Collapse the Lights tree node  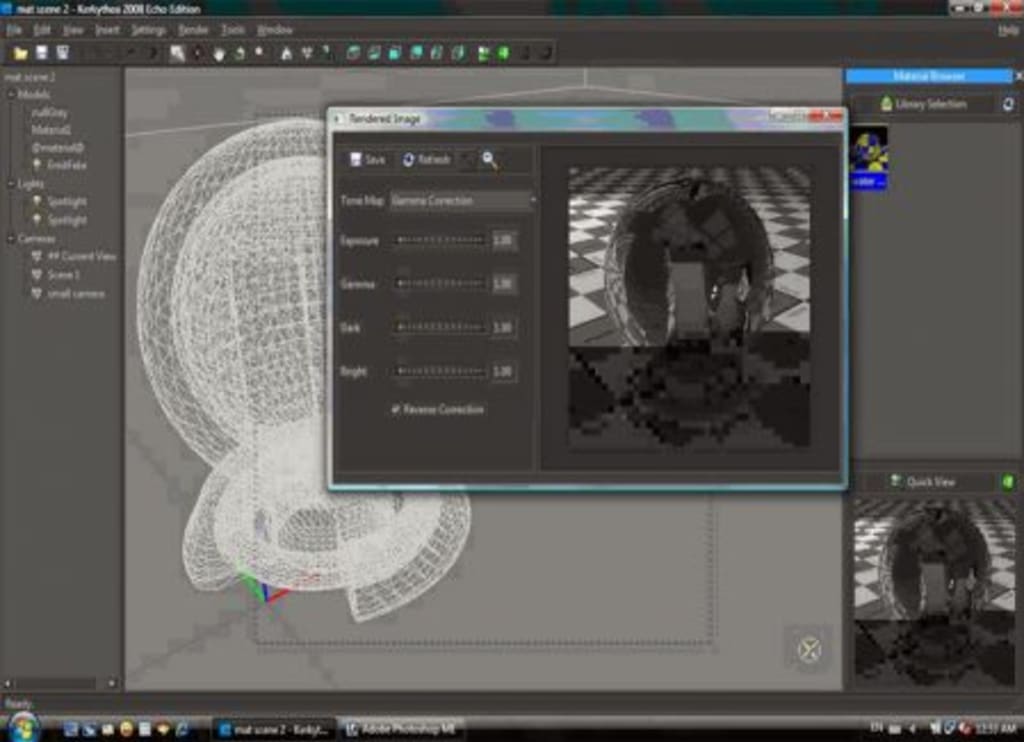coord(11,184)
